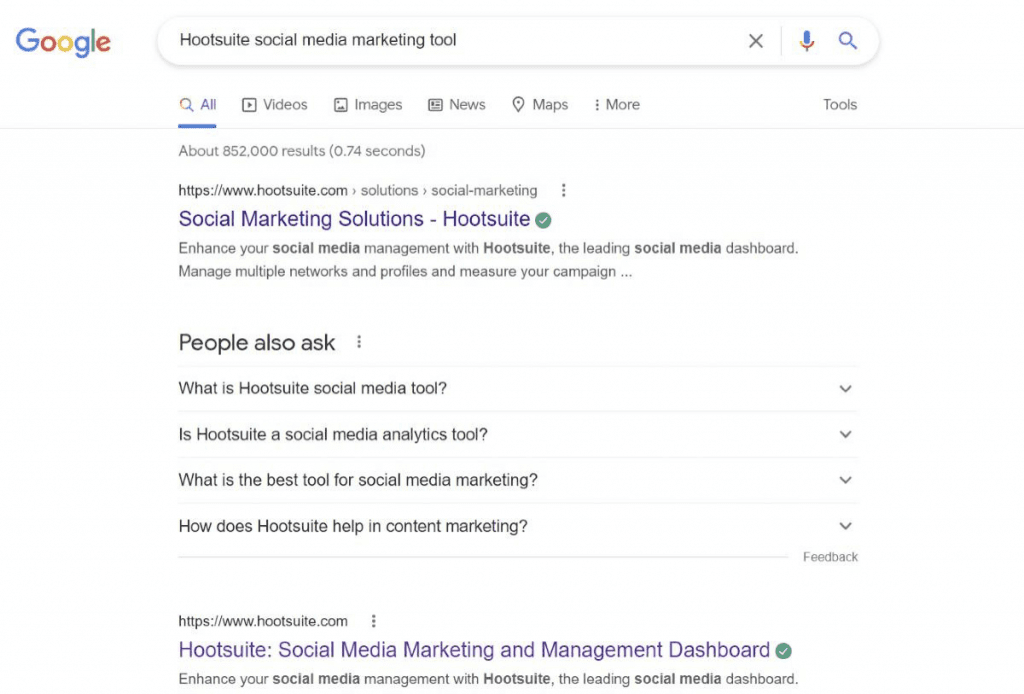1024x694 pixels.
Task: Click verified badge beside Social Marketing Solutions
Action: [x=543, y=220]
